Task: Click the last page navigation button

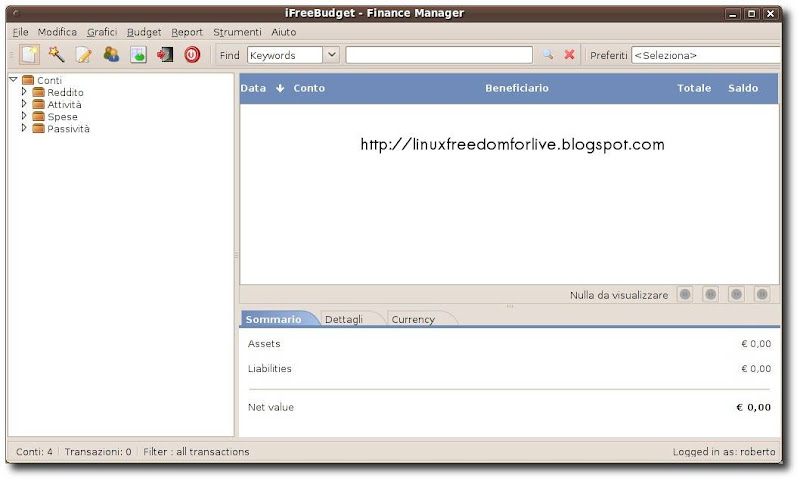Action: [762, 294]
